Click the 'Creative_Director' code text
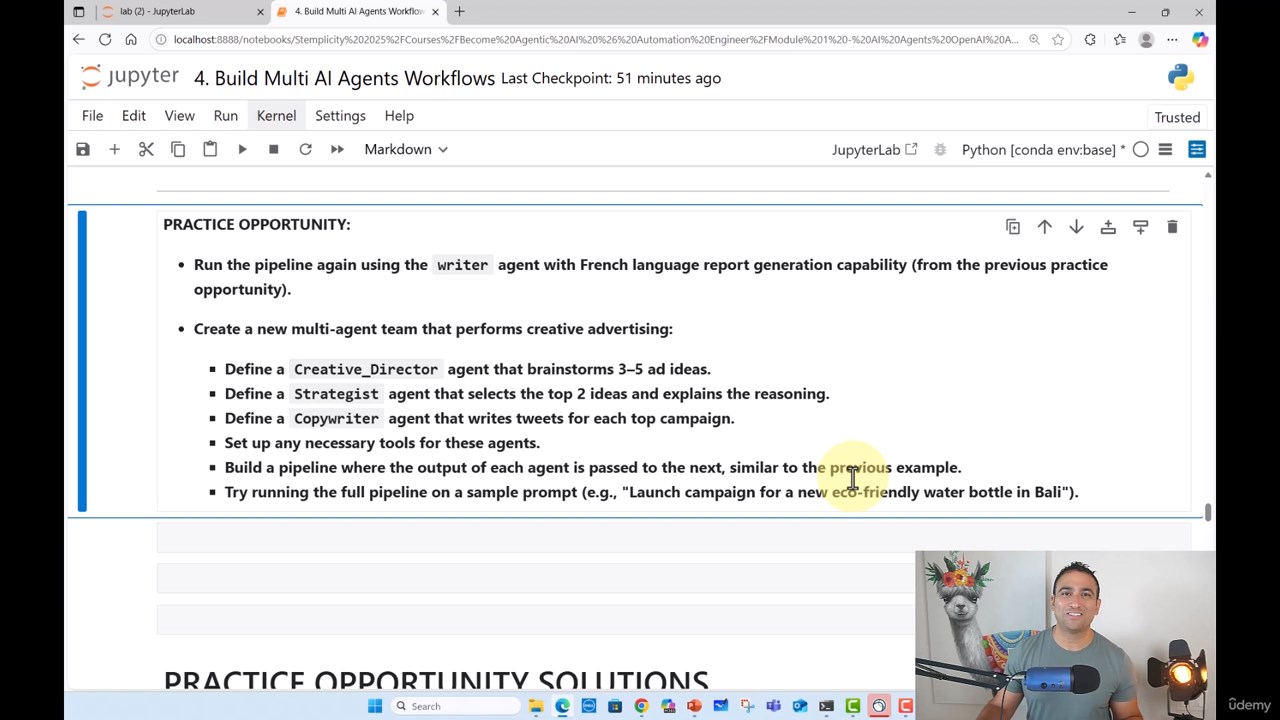 (x=366, y=369)
